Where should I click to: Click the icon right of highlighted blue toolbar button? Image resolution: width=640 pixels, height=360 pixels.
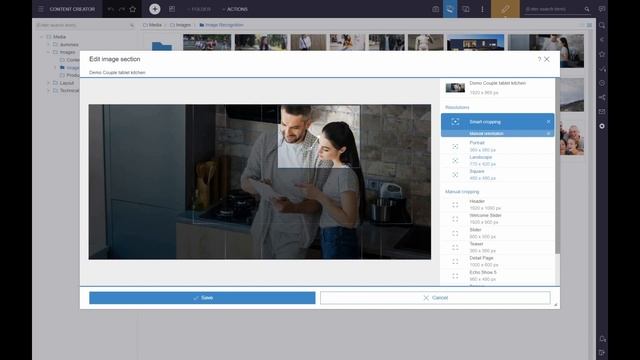point(466,9)
